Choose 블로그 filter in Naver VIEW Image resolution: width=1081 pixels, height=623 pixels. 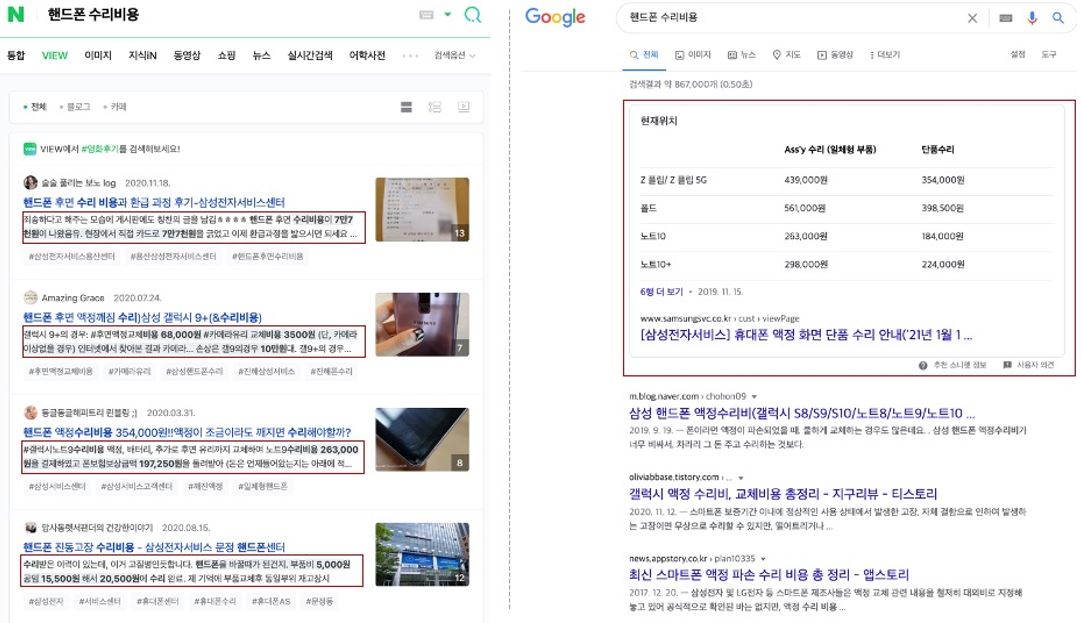click(x=75, y=107)
